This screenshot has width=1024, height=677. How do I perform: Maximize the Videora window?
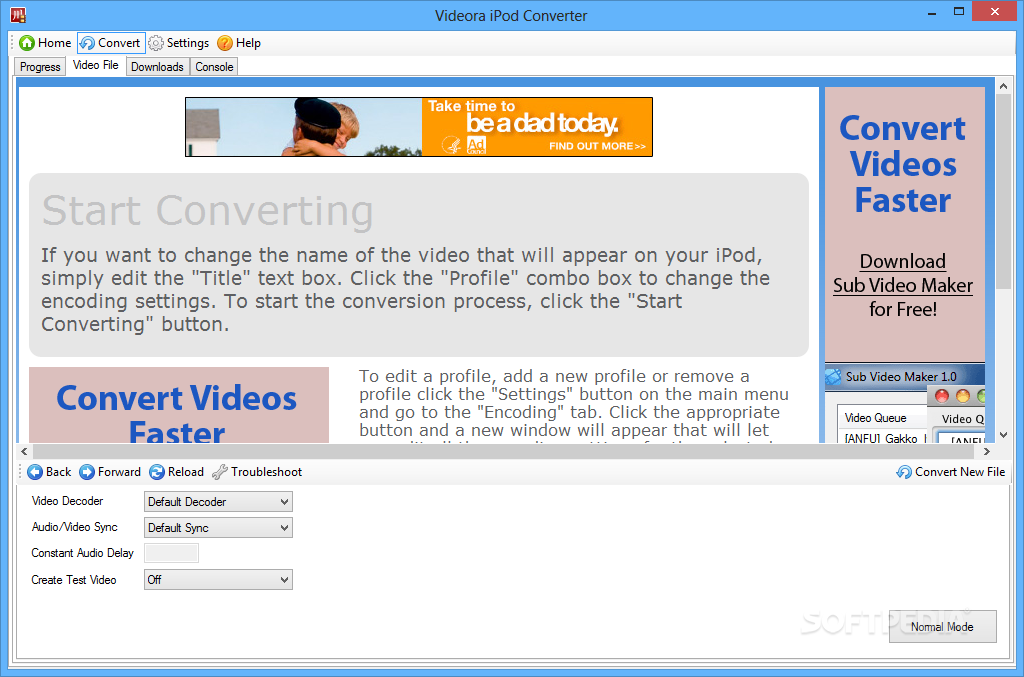coord(959,12)
